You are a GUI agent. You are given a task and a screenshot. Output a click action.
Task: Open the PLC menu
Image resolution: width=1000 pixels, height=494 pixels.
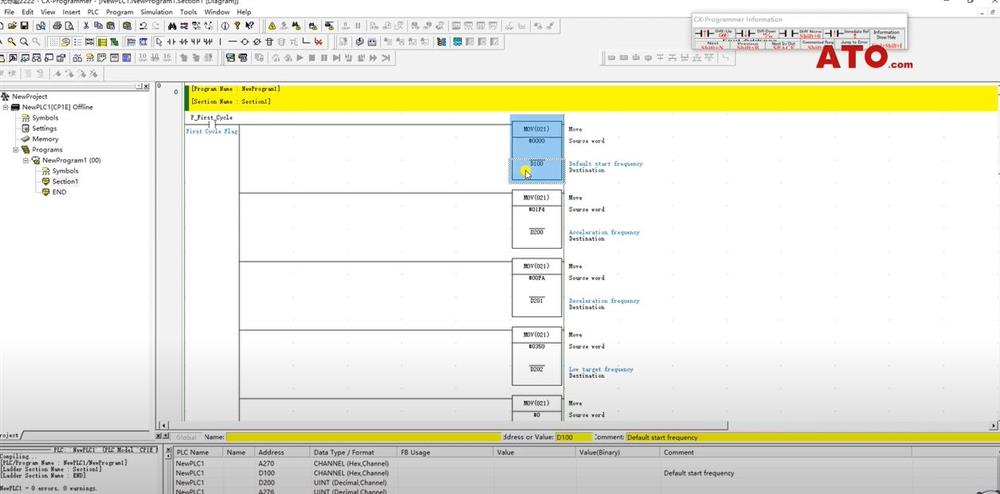[95, 12]
